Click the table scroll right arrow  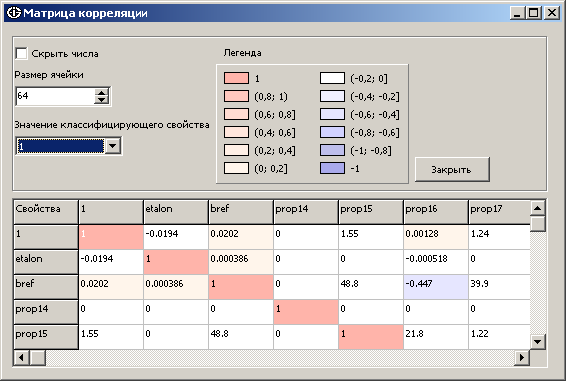click(522, 358)
